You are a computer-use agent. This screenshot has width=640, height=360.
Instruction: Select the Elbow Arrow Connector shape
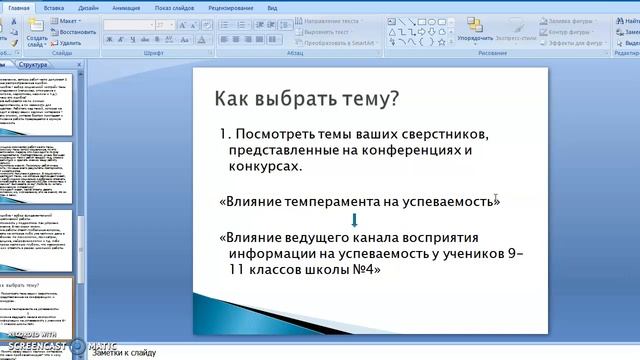412,32
